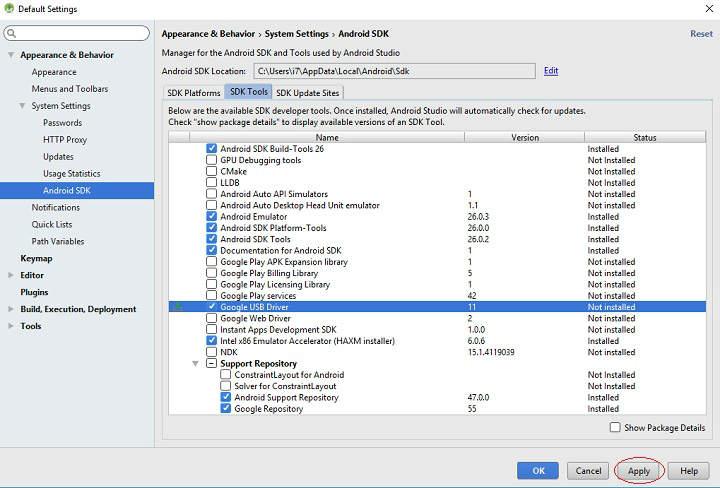This screenshot has height=488, width=720.
Task: Check Google Play Billing Library checkbox
Action: coord(211,273)
